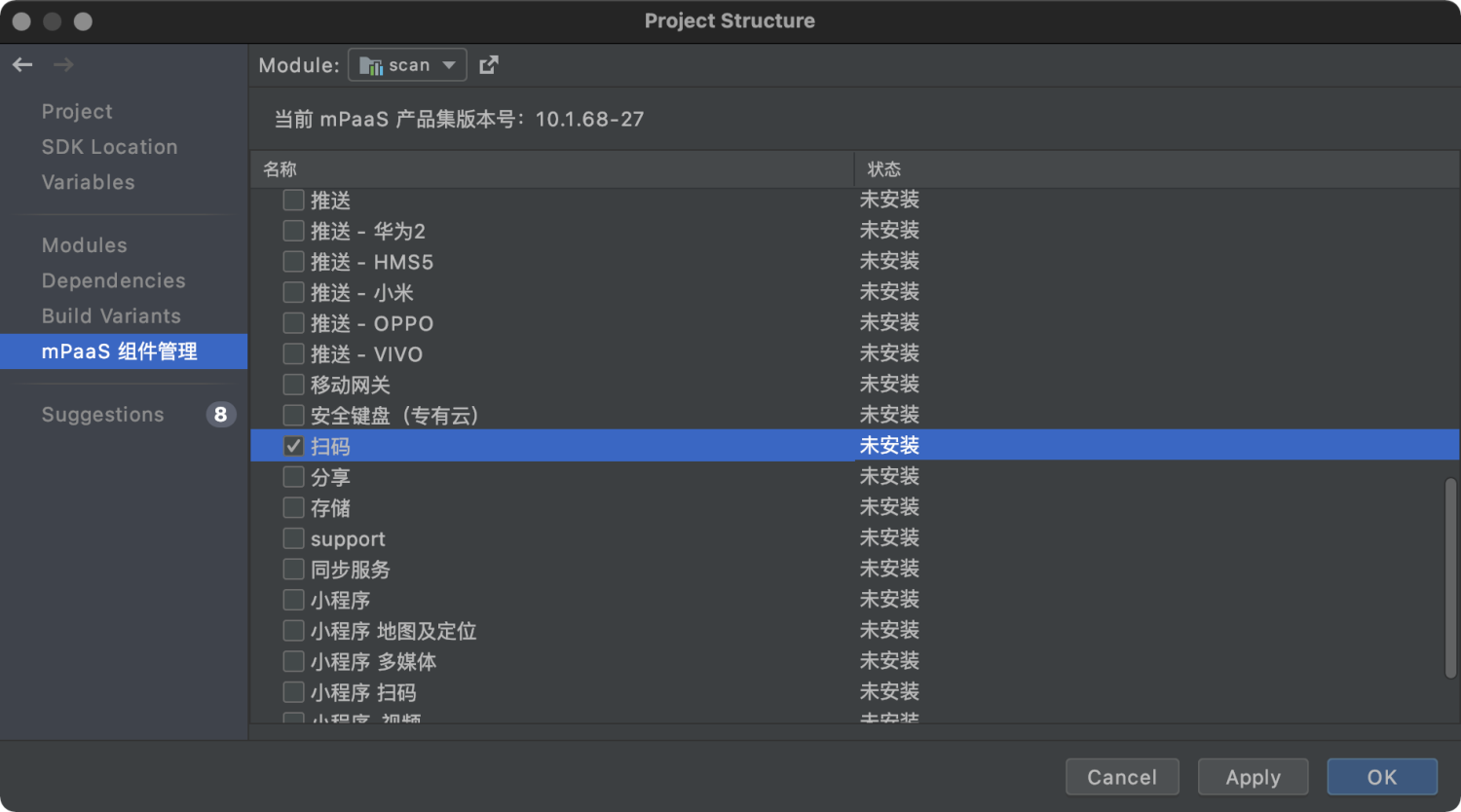Click the 未安装 status of 存储 row

pos(889,506)
